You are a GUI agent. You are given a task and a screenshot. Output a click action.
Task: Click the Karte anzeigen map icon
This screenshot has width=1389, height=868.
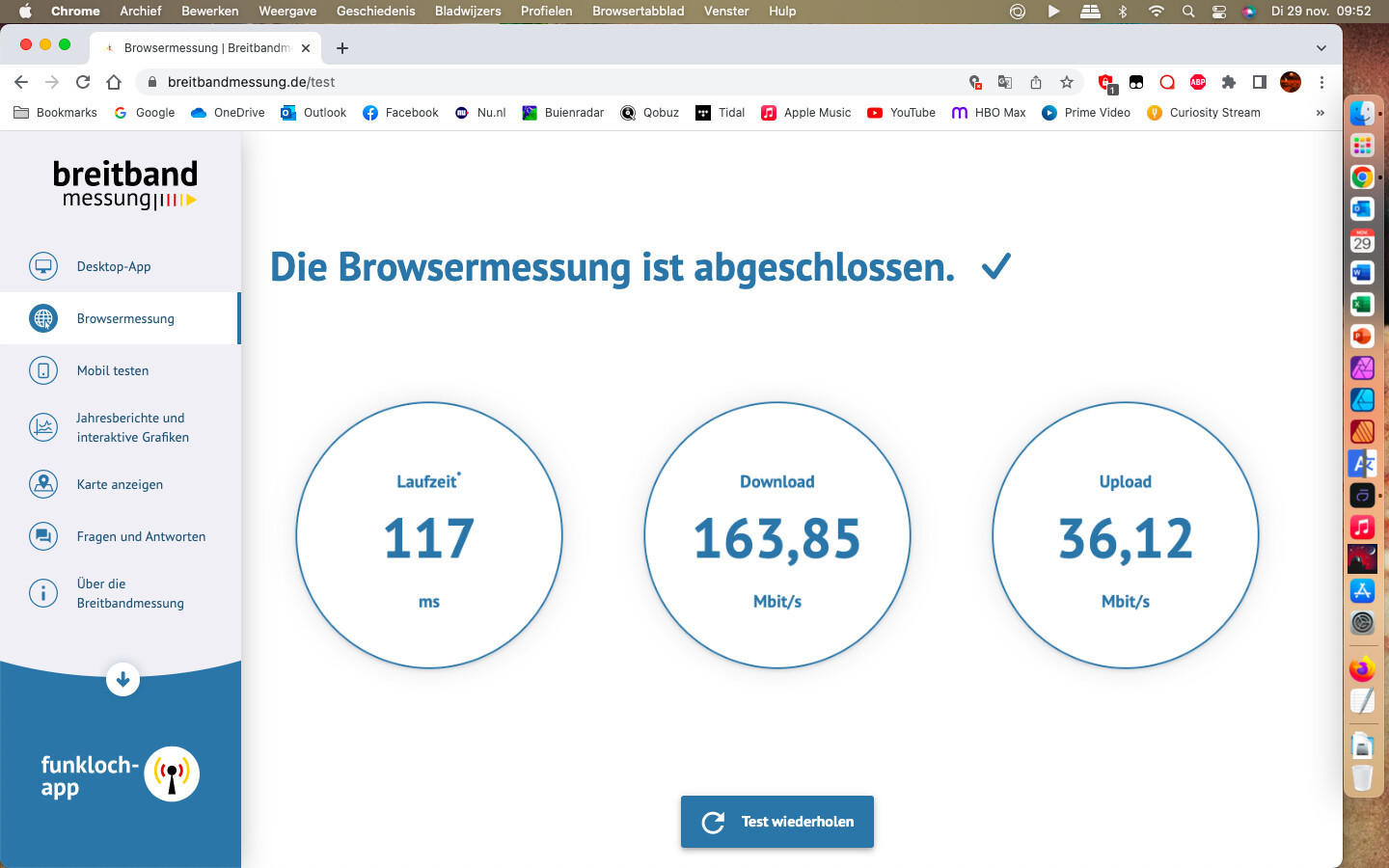43,484
